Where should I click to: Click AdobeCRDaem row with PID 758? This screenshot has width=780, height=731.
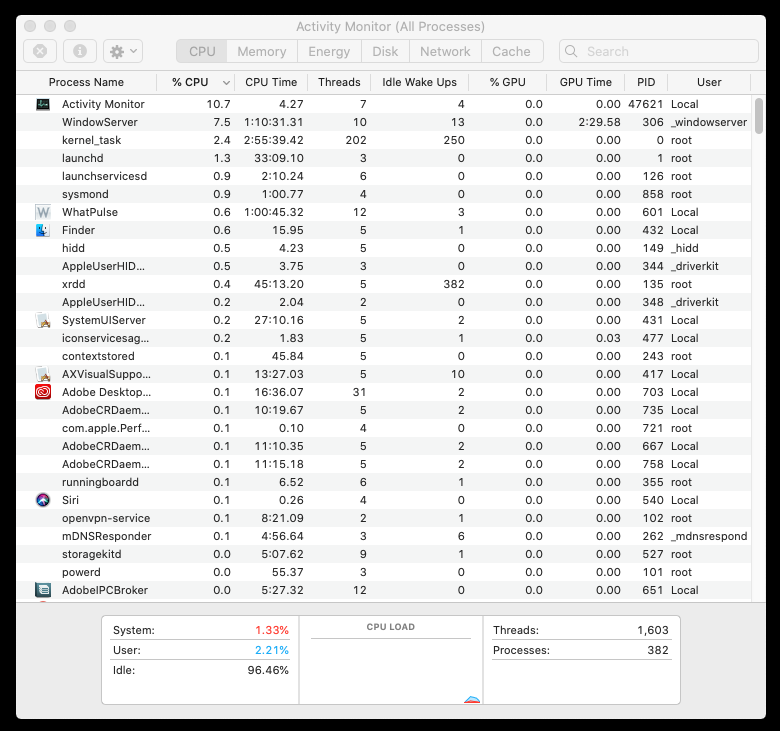coord(384,464)
